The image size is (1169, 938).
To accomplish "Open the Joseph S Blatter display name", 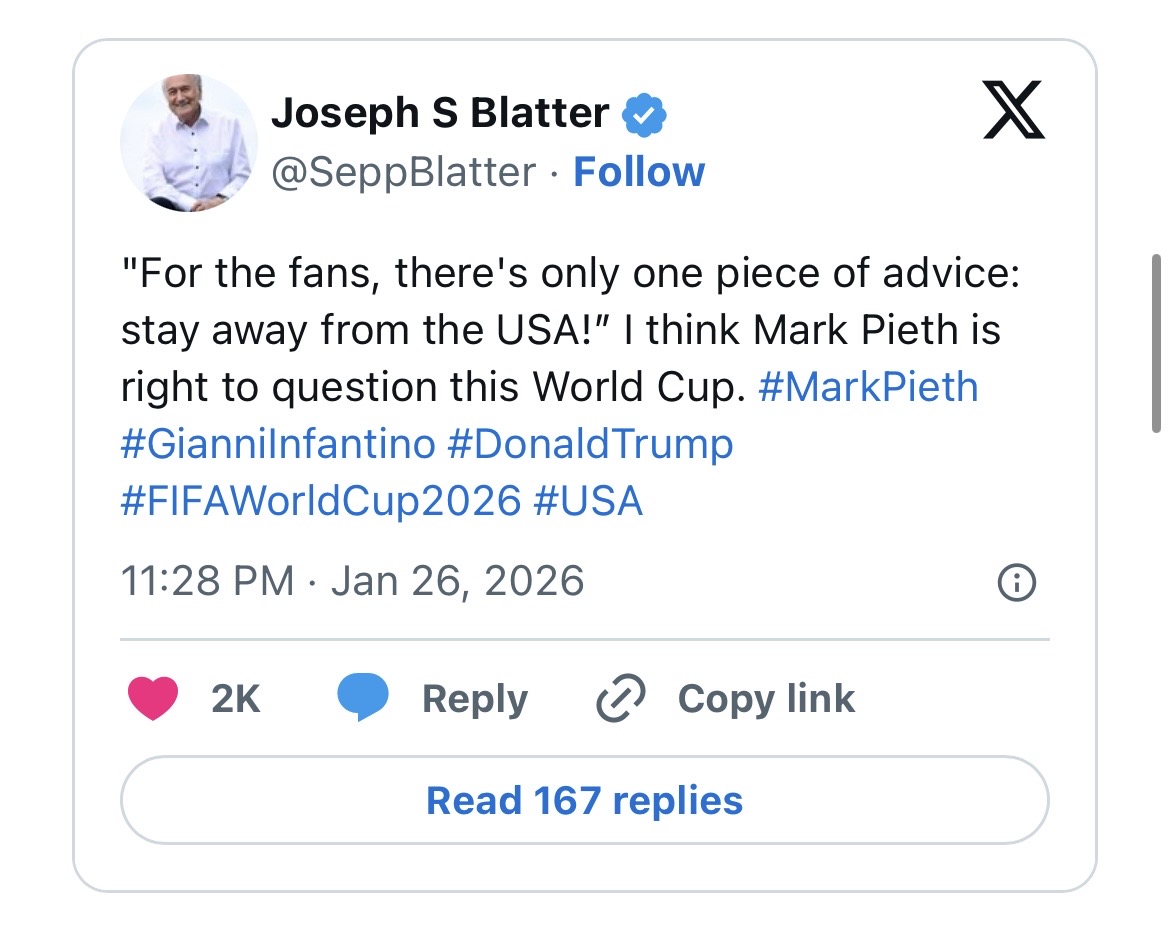I will pos(440,113).
